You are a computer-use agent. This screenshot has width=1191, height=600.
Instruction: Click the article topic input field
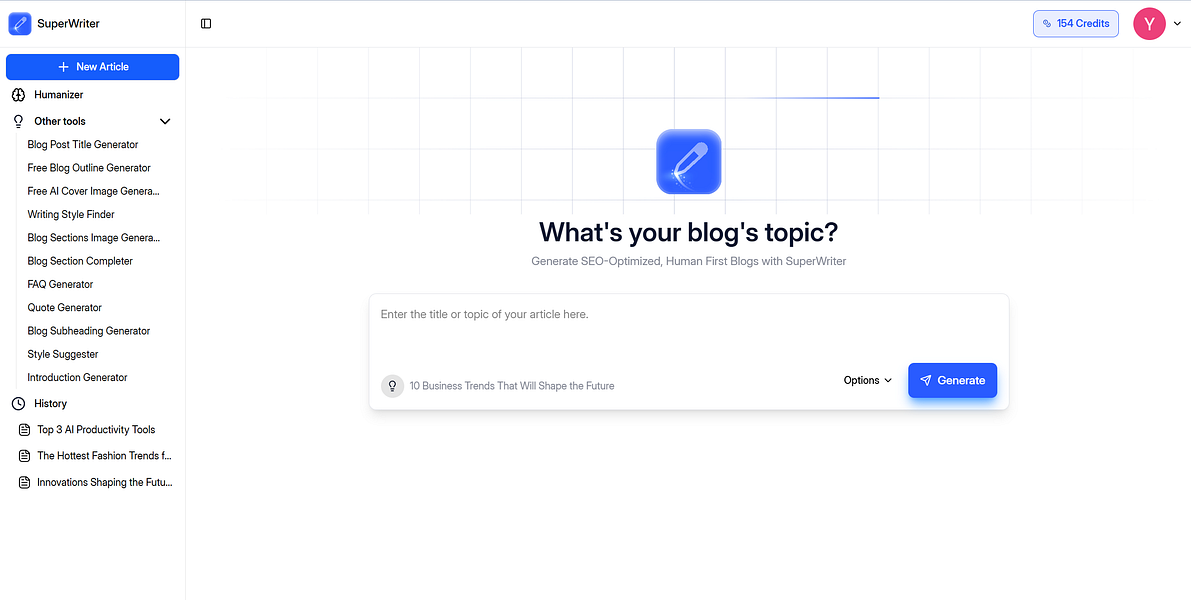click(x=688, y=325)
